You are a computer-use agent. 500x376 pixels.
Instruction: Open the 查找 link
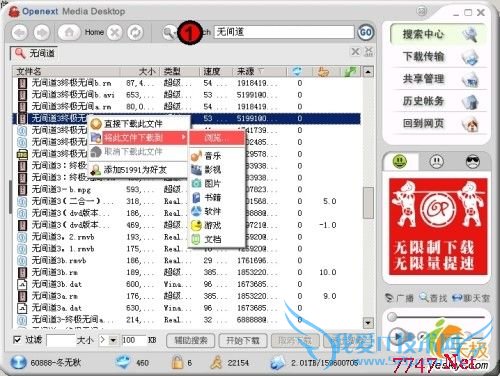[x=433, y=298]
